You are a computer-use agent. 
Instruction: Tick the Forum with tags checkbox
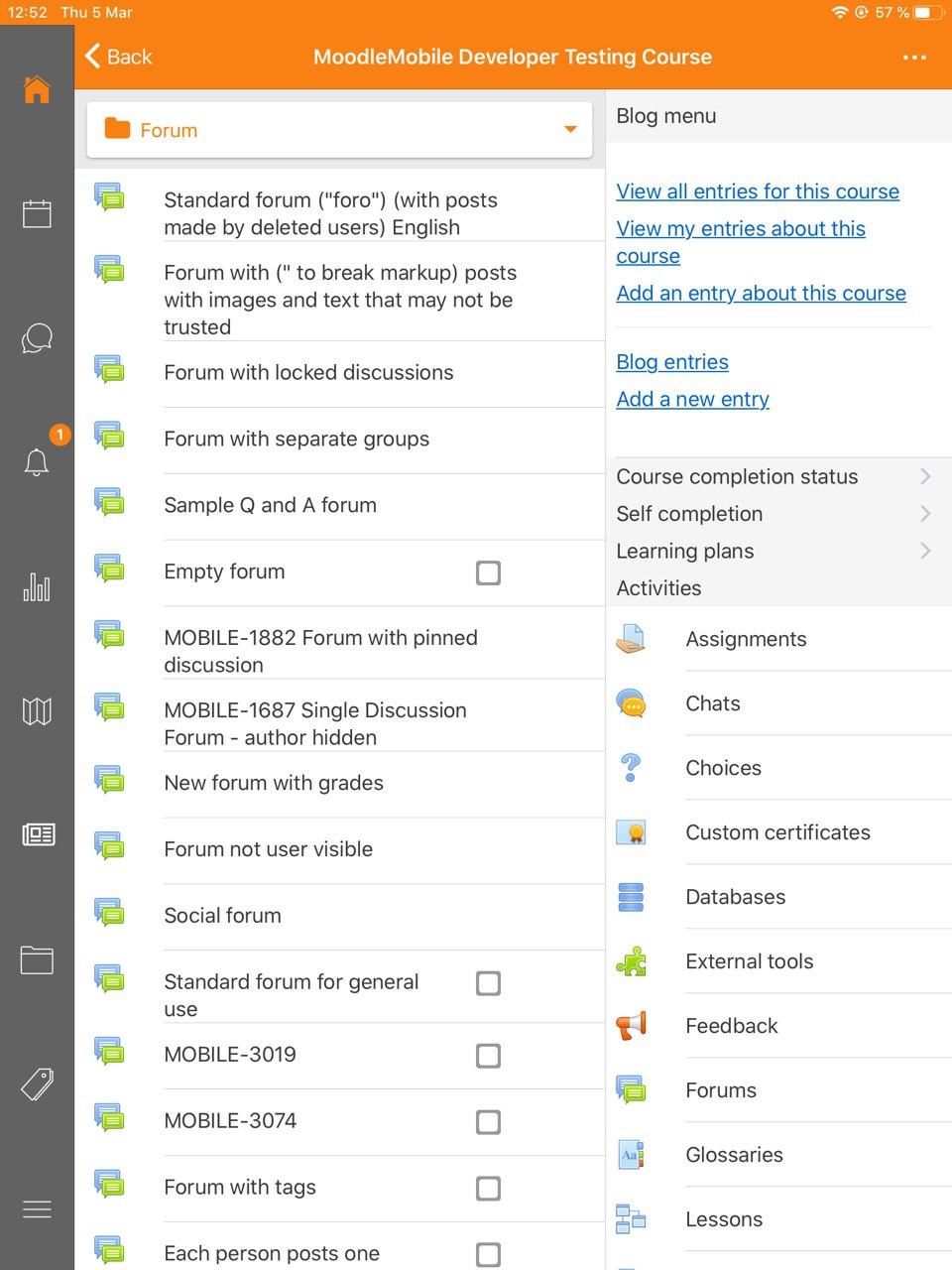pyautogui.click(x=488, y=1189)
